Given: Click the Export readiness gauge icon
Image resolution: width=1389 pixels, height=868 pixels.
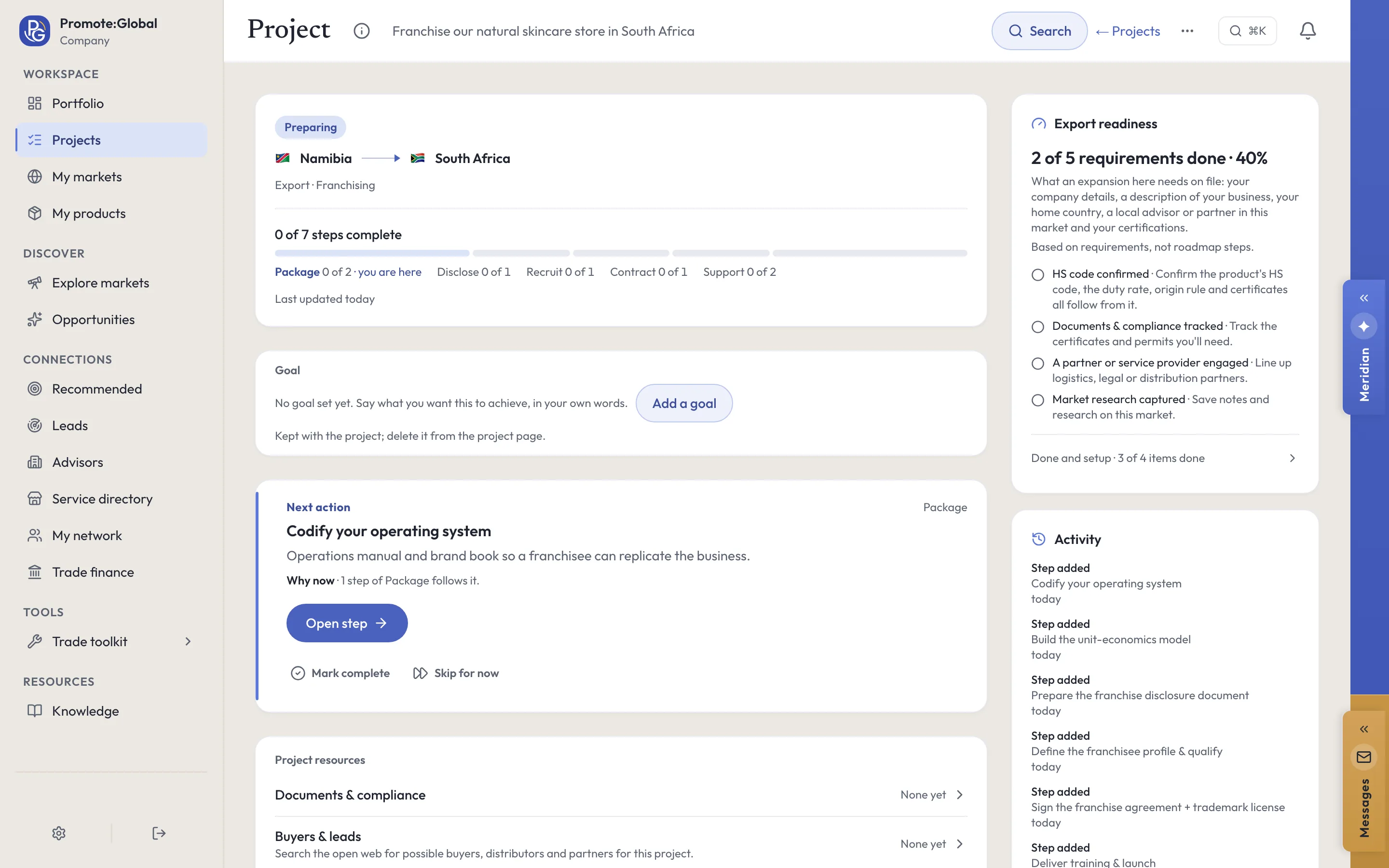Looking at the screenshot, I should pyautogui.click(x=1039, y=124).
